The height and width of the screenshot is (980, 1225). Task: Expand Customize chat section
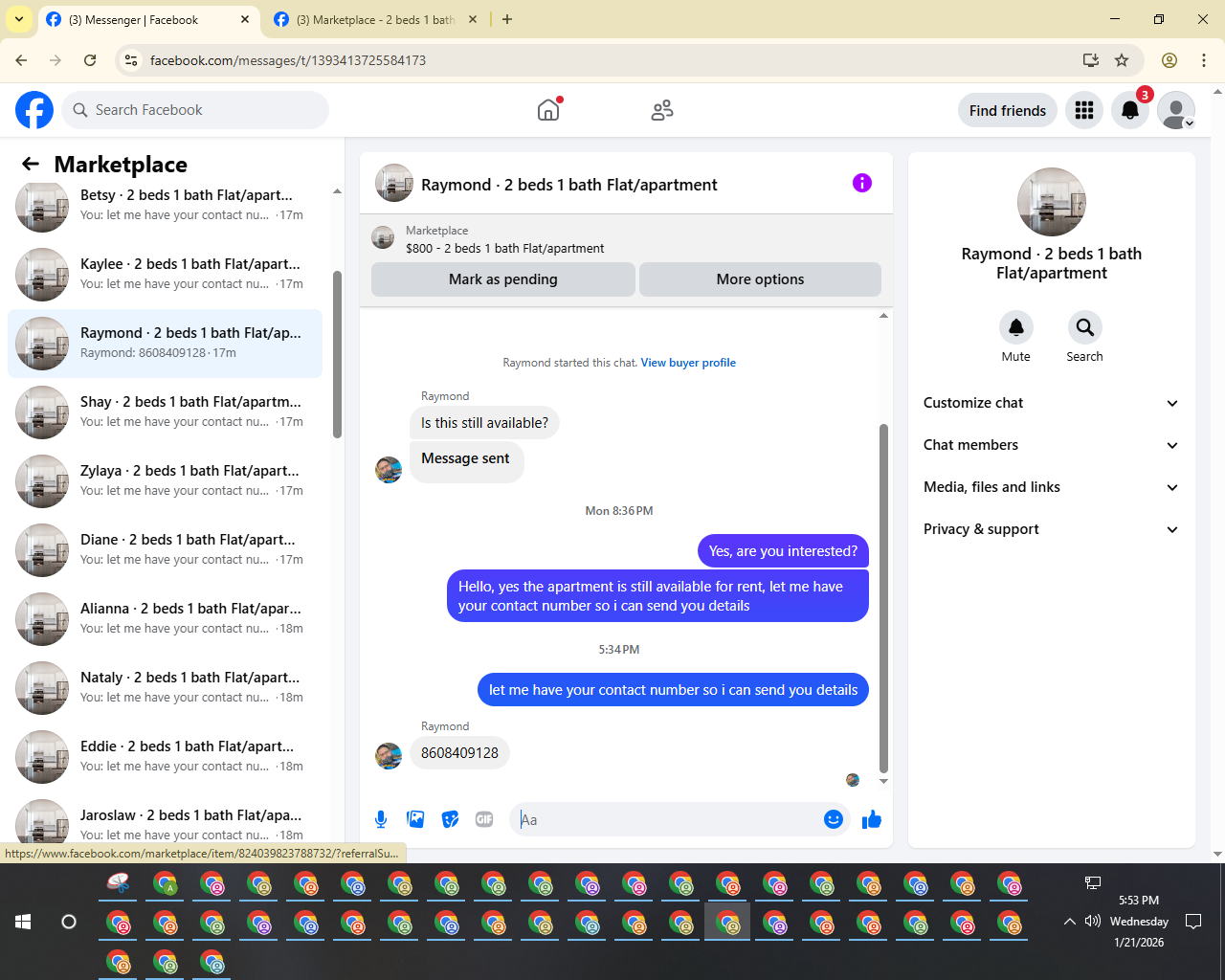tap(1052, 403)
